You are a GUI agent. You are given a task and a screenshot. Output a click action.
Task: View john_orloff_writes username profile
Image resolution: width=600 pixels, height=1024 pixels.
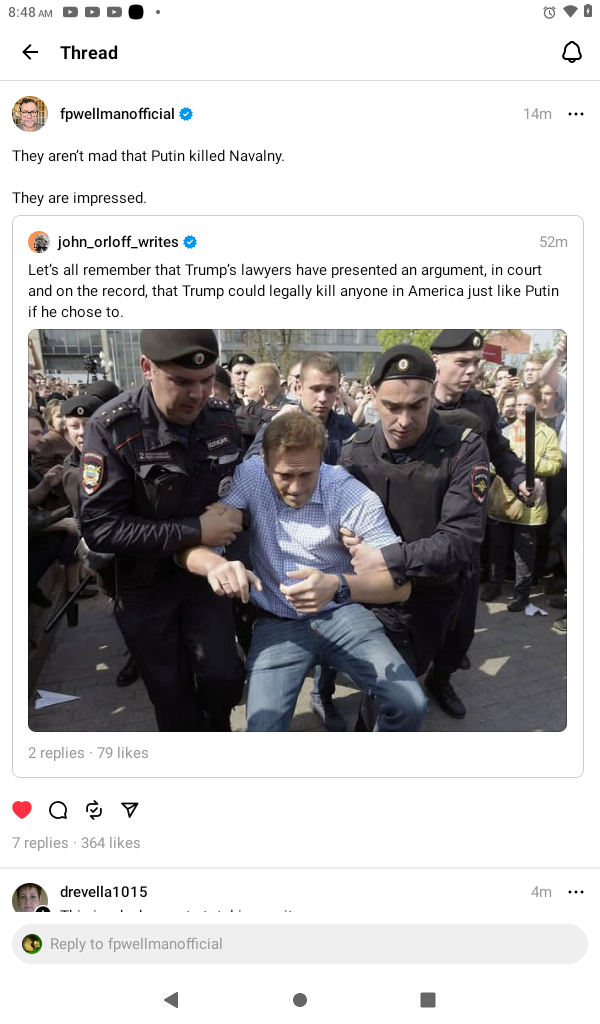(118, 242)
